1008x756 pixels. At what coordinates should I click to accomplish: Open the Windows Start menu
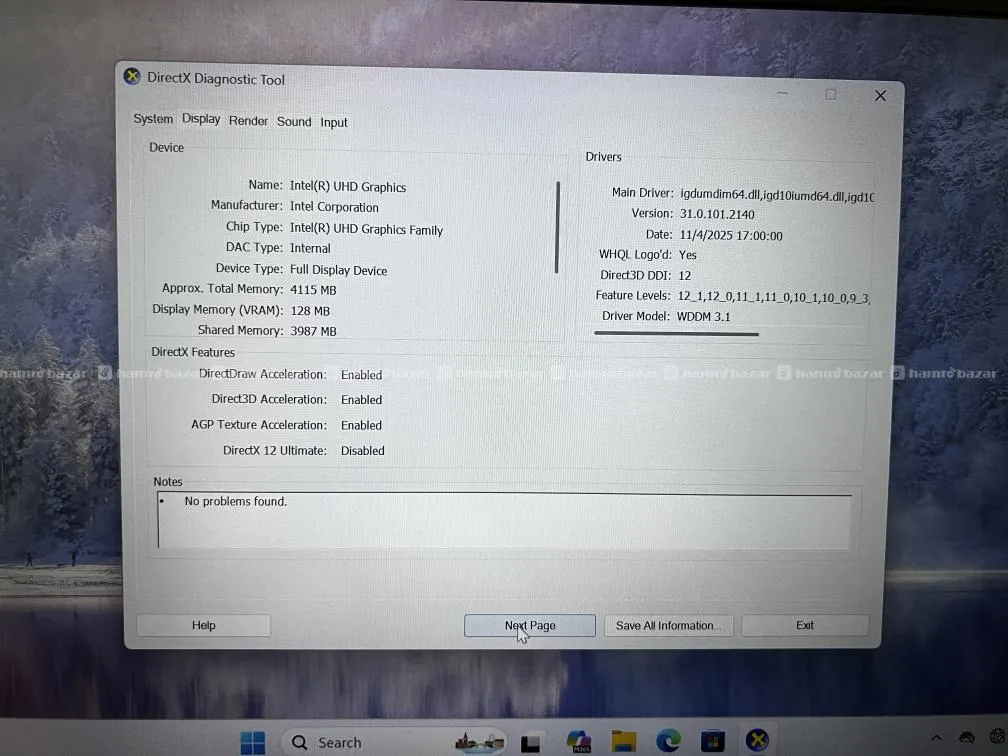[253, 742]
